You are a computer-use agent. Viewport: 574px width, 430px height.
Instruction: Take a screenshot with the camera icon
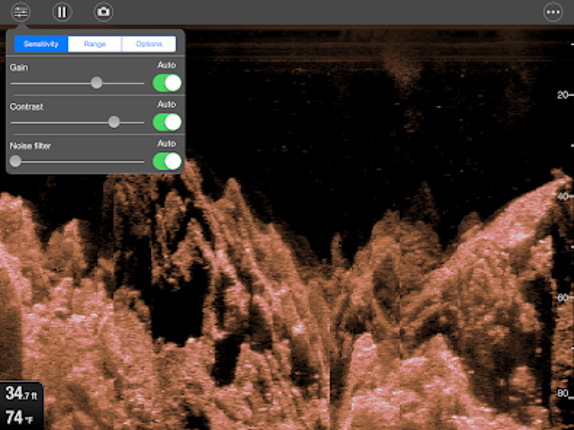click(x=103, y=12)
